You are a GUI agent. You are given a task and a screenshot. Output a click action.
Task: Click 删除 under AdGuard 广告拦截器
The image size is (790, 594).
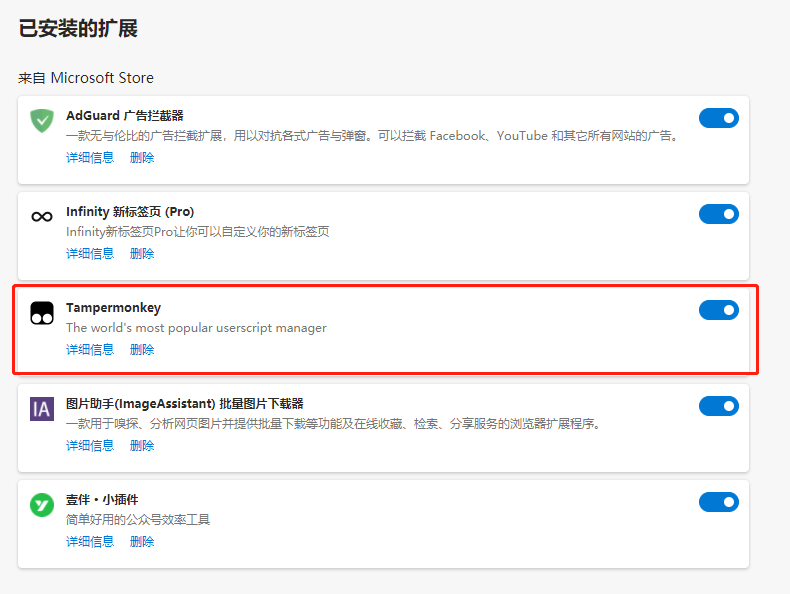click(142, 158)
